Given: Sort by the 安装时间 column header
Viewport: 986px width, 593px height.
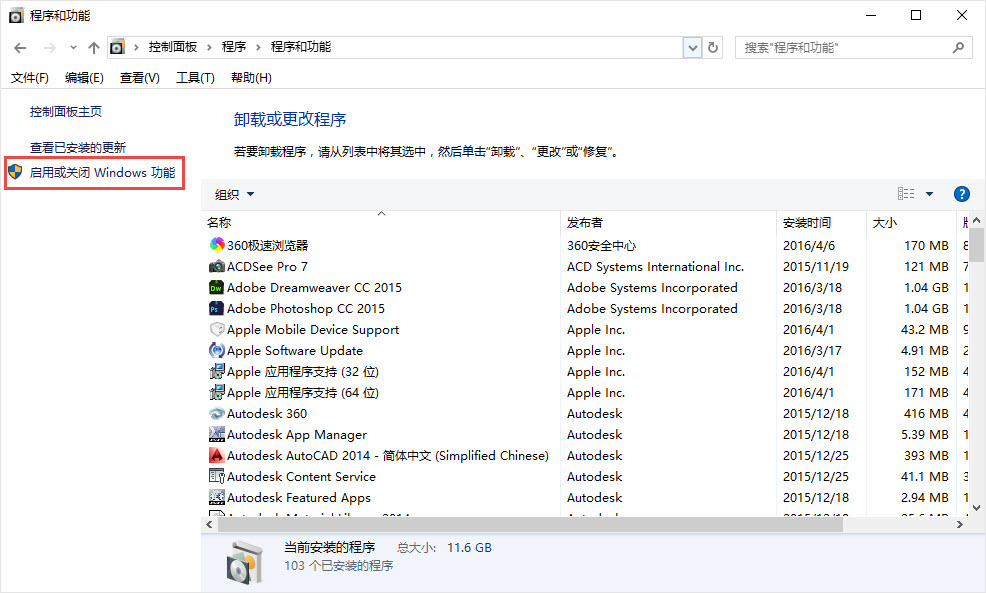Looking at the screenshot, I should [x=821, y=222].
